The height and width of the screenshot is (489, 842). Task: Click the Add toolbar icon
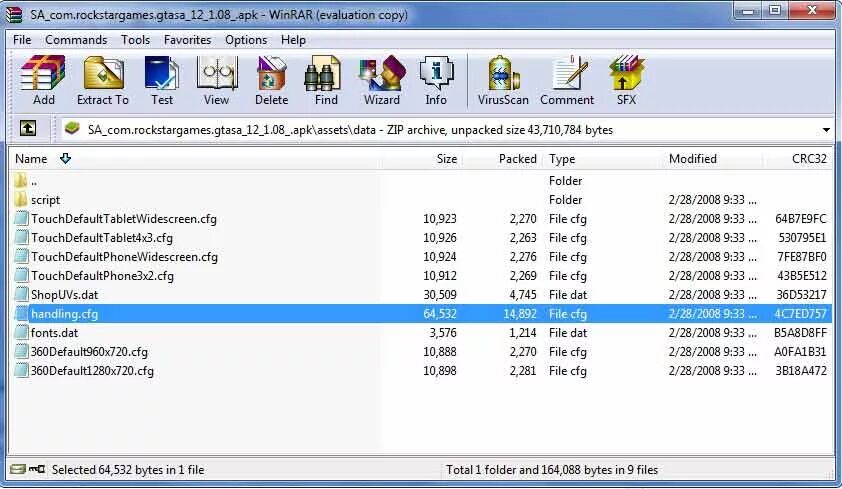point(43,81)
